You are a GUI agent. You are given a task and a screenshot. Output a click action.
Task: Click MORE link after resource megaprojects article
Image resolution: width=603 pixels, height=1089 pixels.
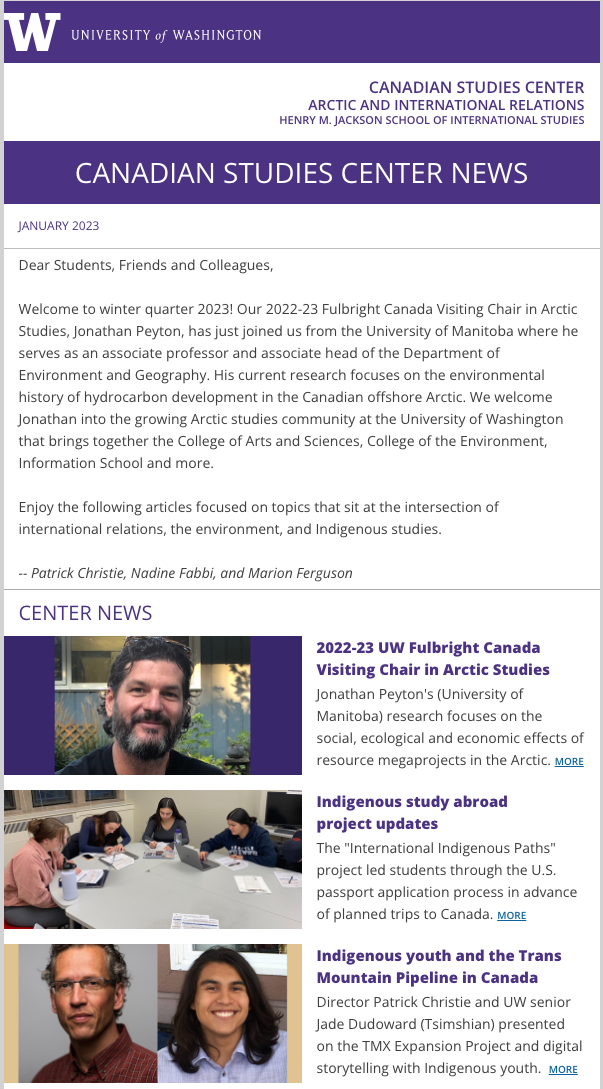(x=569, y=761)
